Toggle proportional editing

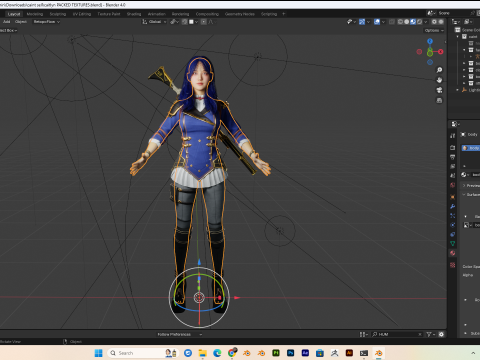tap(204, 22)
